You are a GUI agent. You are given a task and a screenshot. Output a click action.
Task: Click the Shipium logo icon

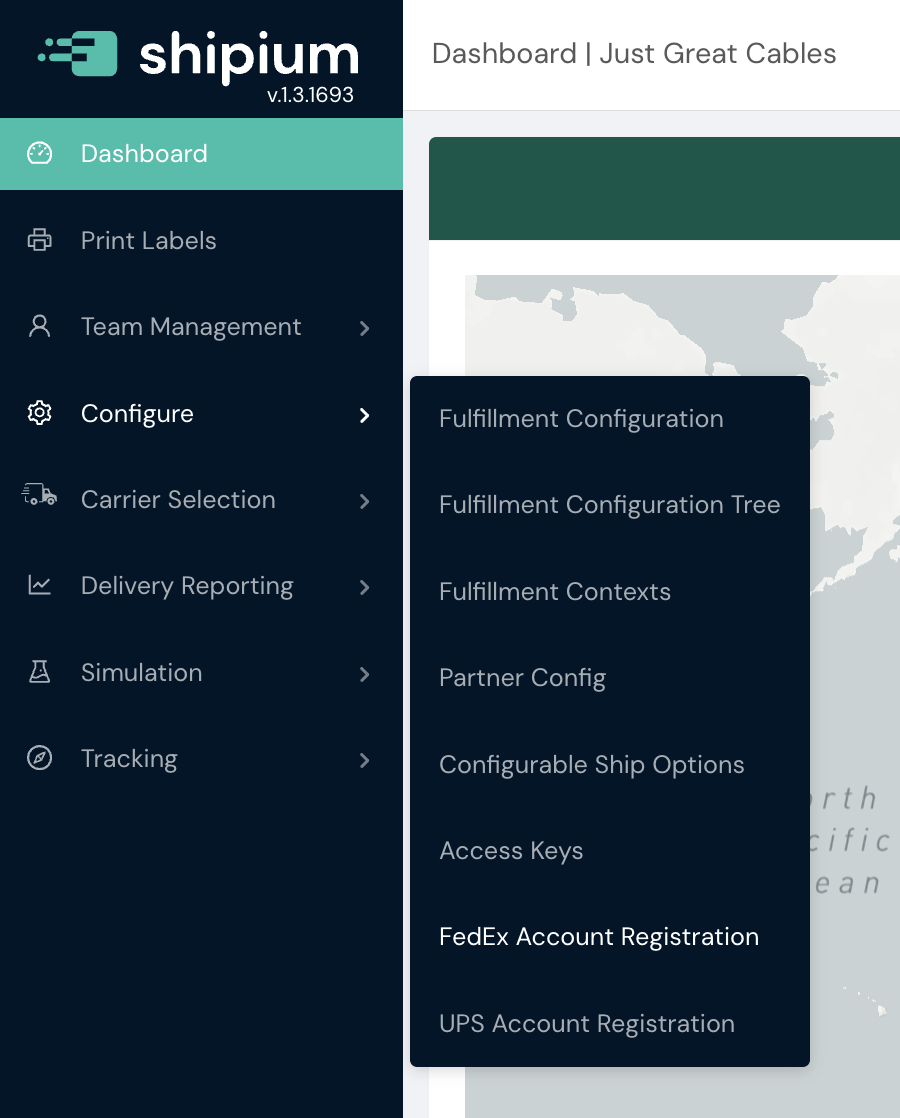[78, 53]
